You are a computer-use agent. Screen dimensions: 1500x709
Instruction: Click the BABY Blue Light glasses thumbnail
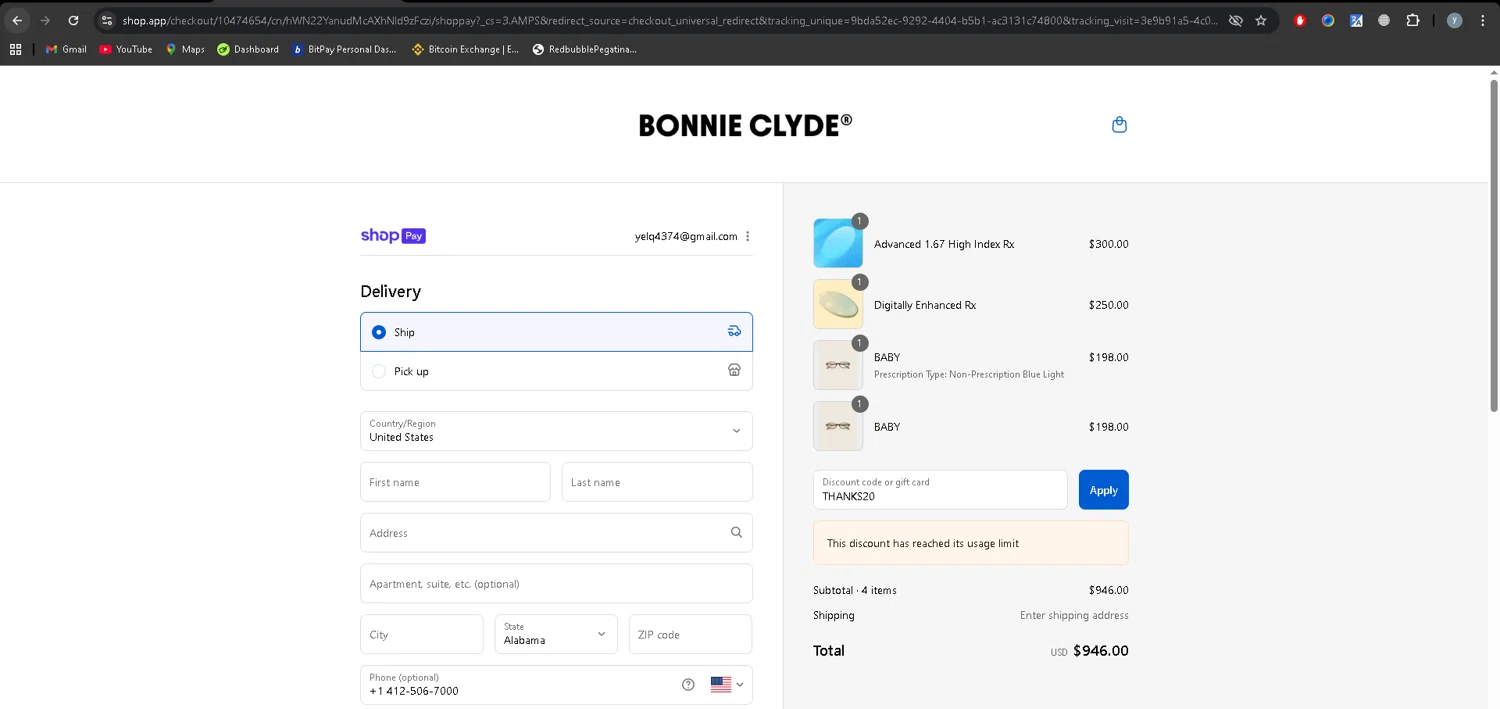pyautogui.click(x=838, y=365)
